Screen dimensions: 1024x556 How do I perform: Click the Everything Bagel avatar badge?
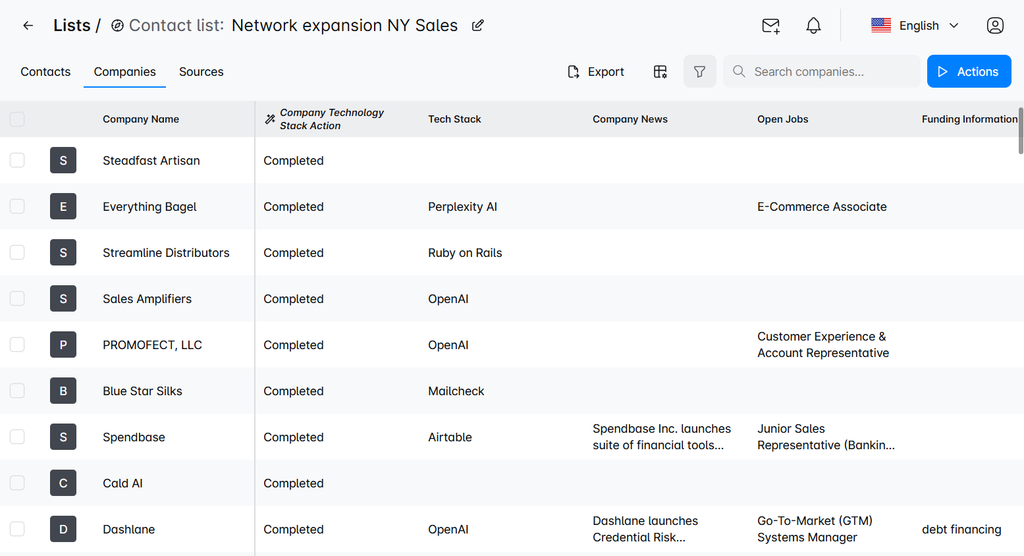[63, 206]
